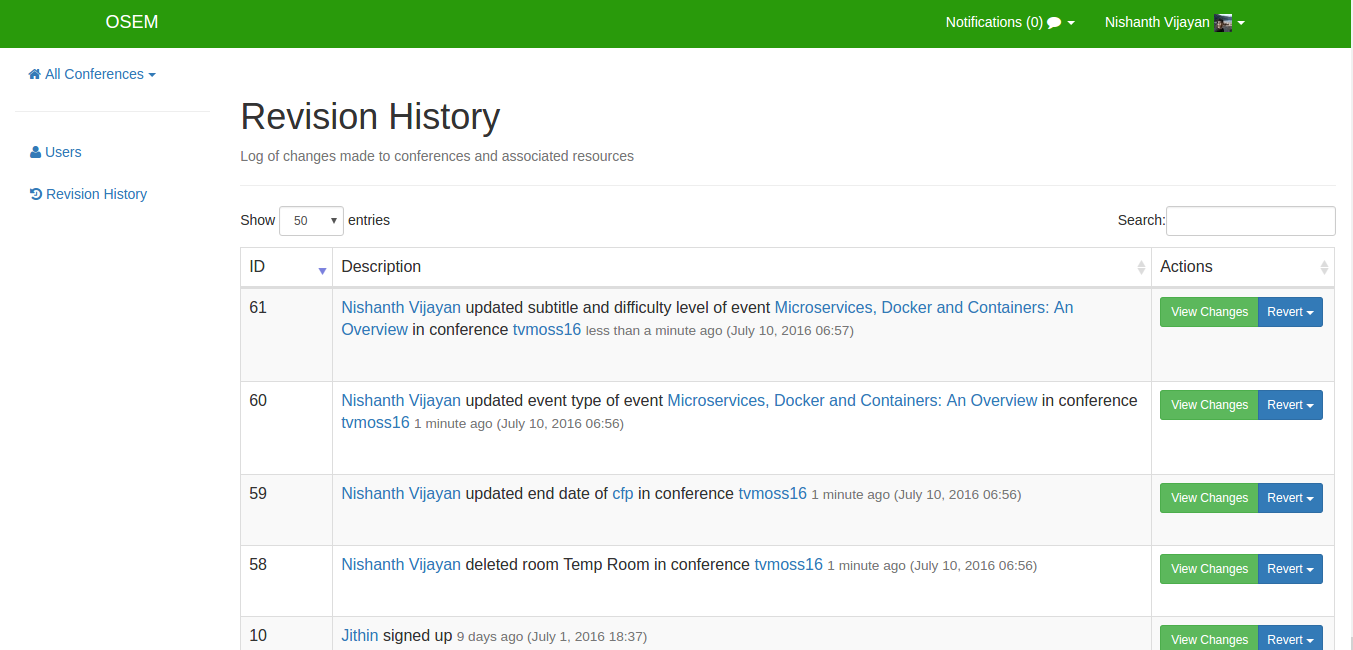Screen dimensions: 1353x650
Task: Sort the table by the ID column arrow
Action: click(322, 268)
